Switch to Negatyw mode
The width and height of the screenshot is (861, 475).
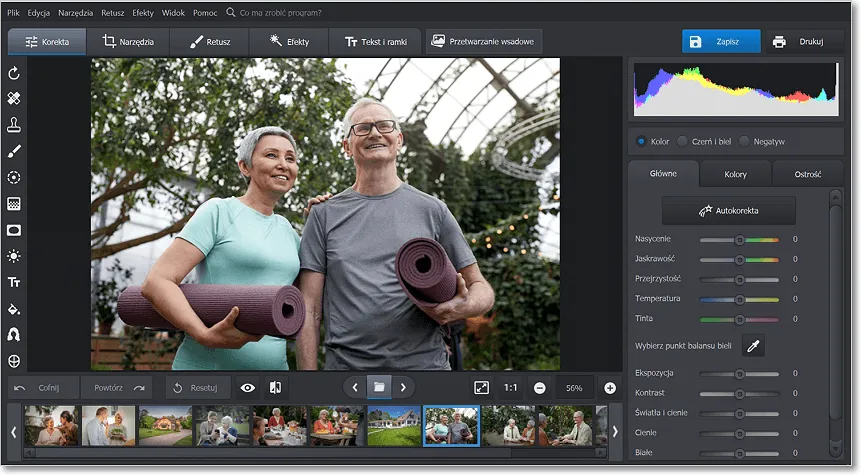coord(745,142)
